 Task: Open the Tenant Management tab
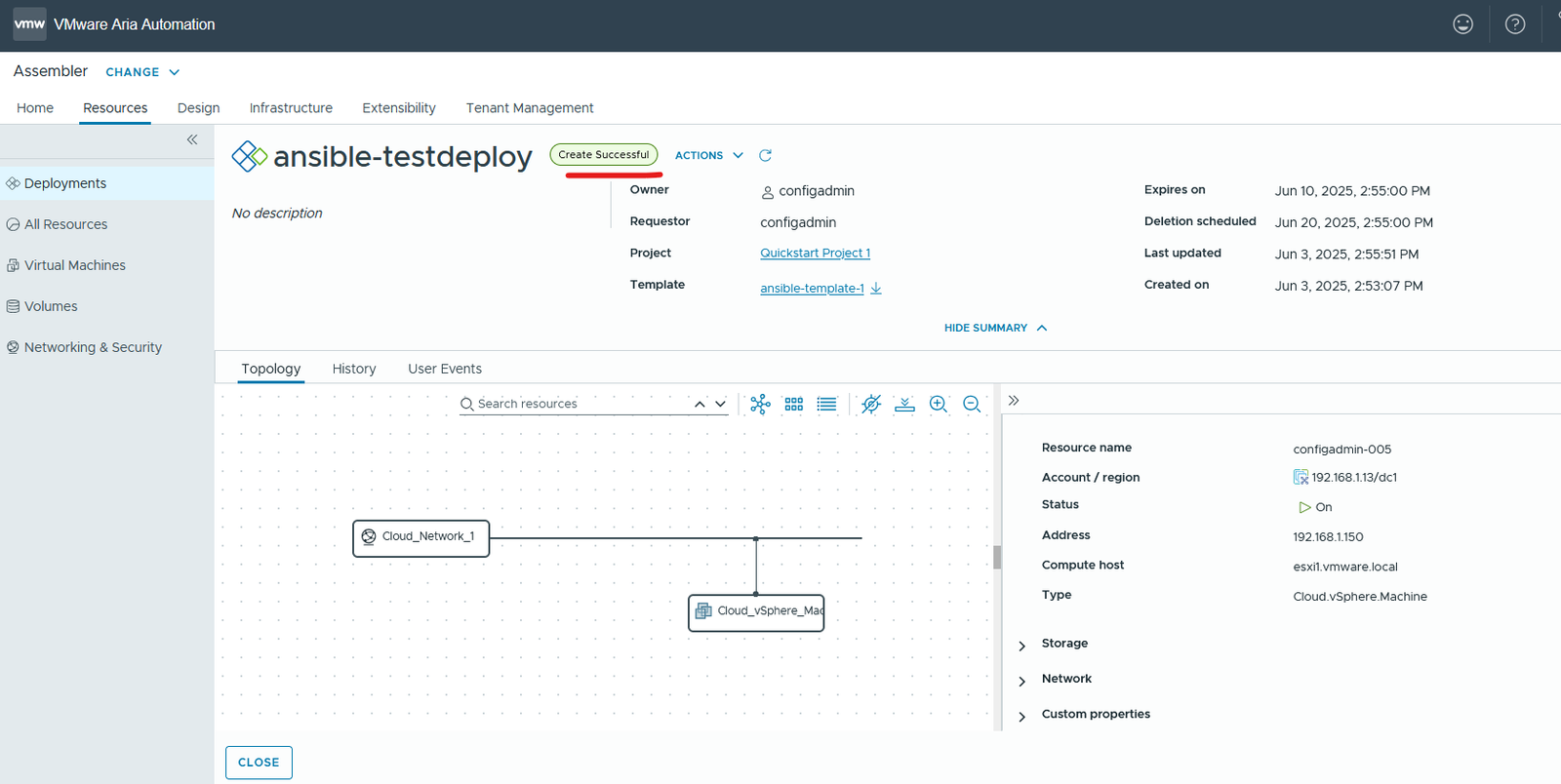tap(530, 108)
